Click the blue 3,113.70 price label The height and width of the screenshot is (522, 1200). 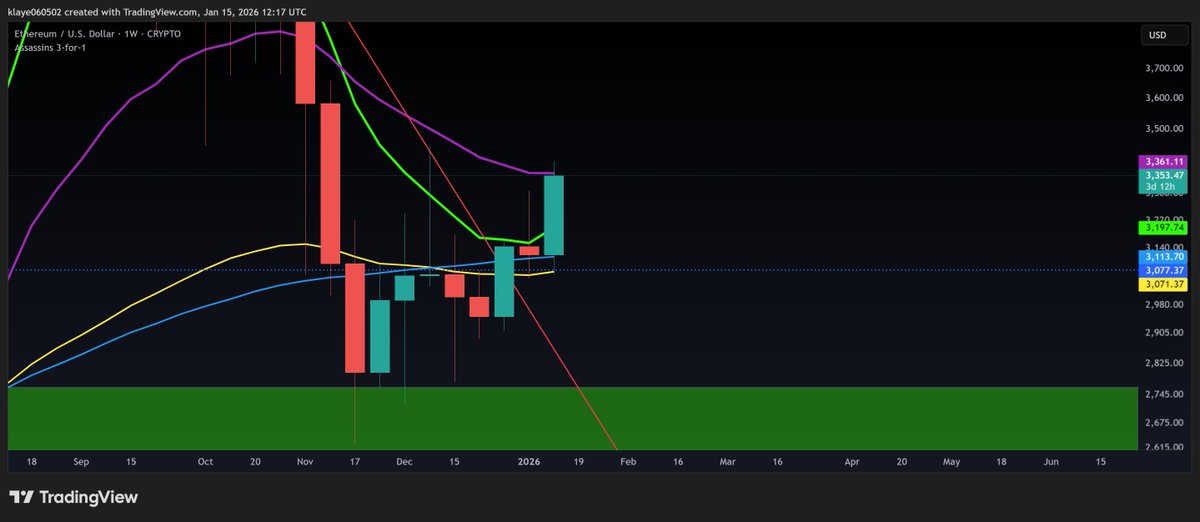pyautogui.click(x=1163, y=257)
